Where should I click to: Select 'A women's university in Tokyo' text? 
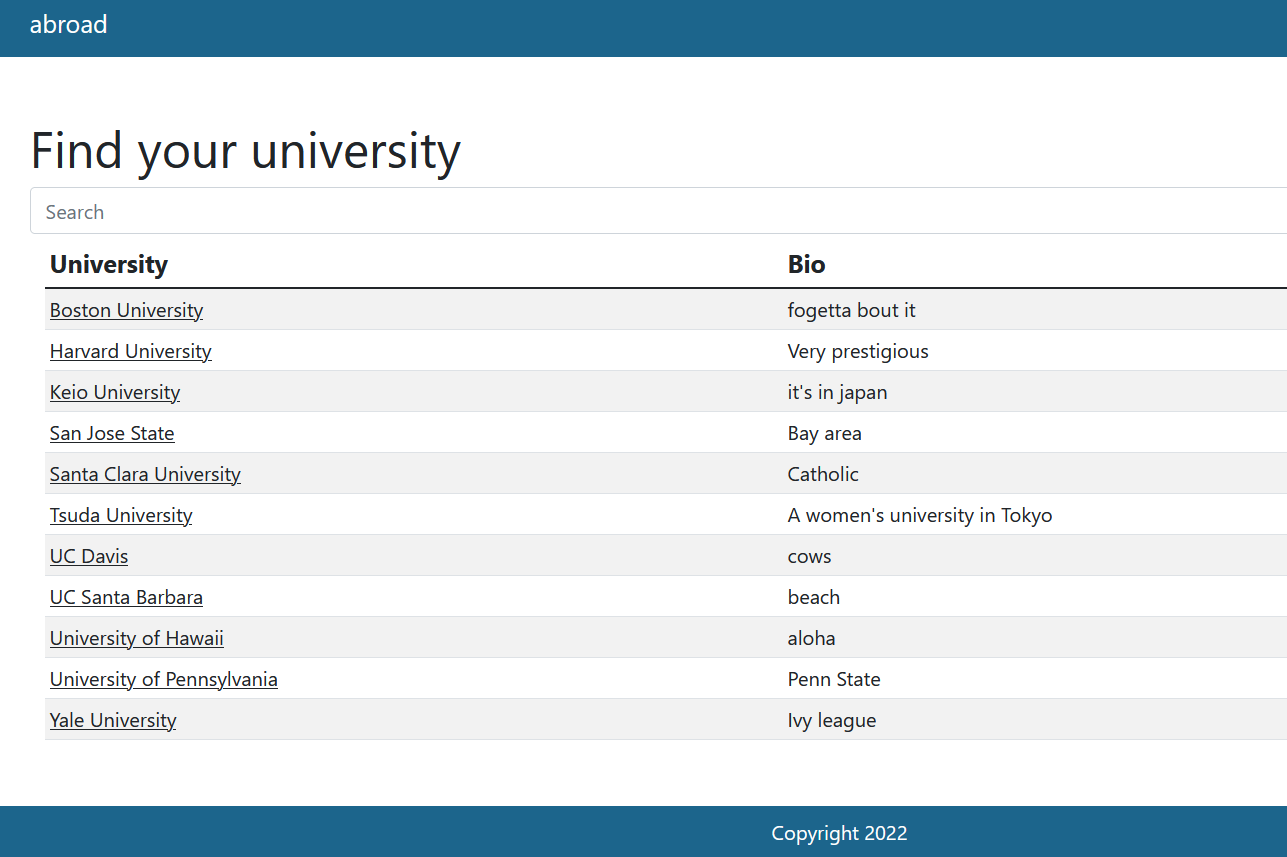920,515
